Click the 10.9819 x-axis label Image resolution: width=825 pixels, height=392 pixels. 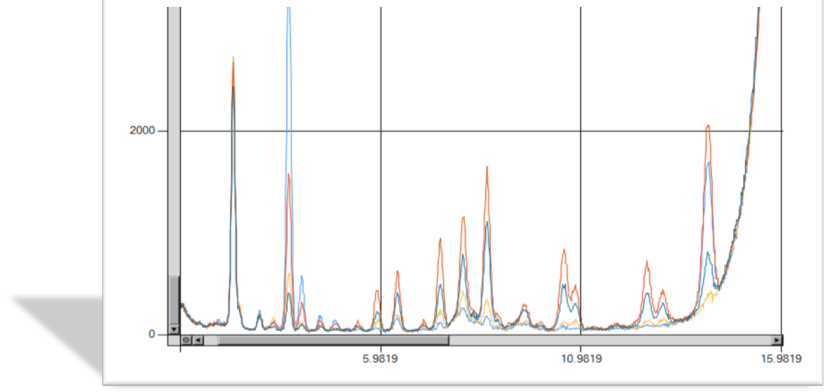click(x=580, y=359)
